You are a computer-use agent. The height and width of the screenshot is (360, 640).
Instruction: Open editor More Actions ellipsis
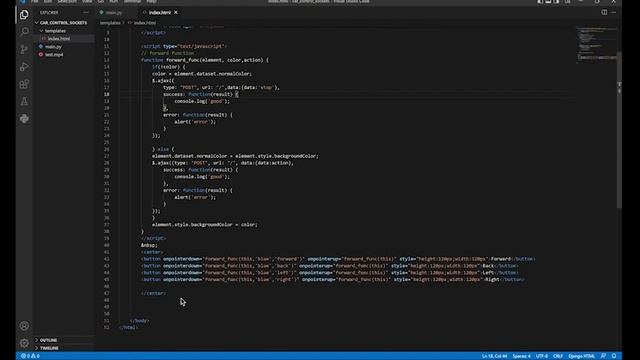[x=614, y=12]
